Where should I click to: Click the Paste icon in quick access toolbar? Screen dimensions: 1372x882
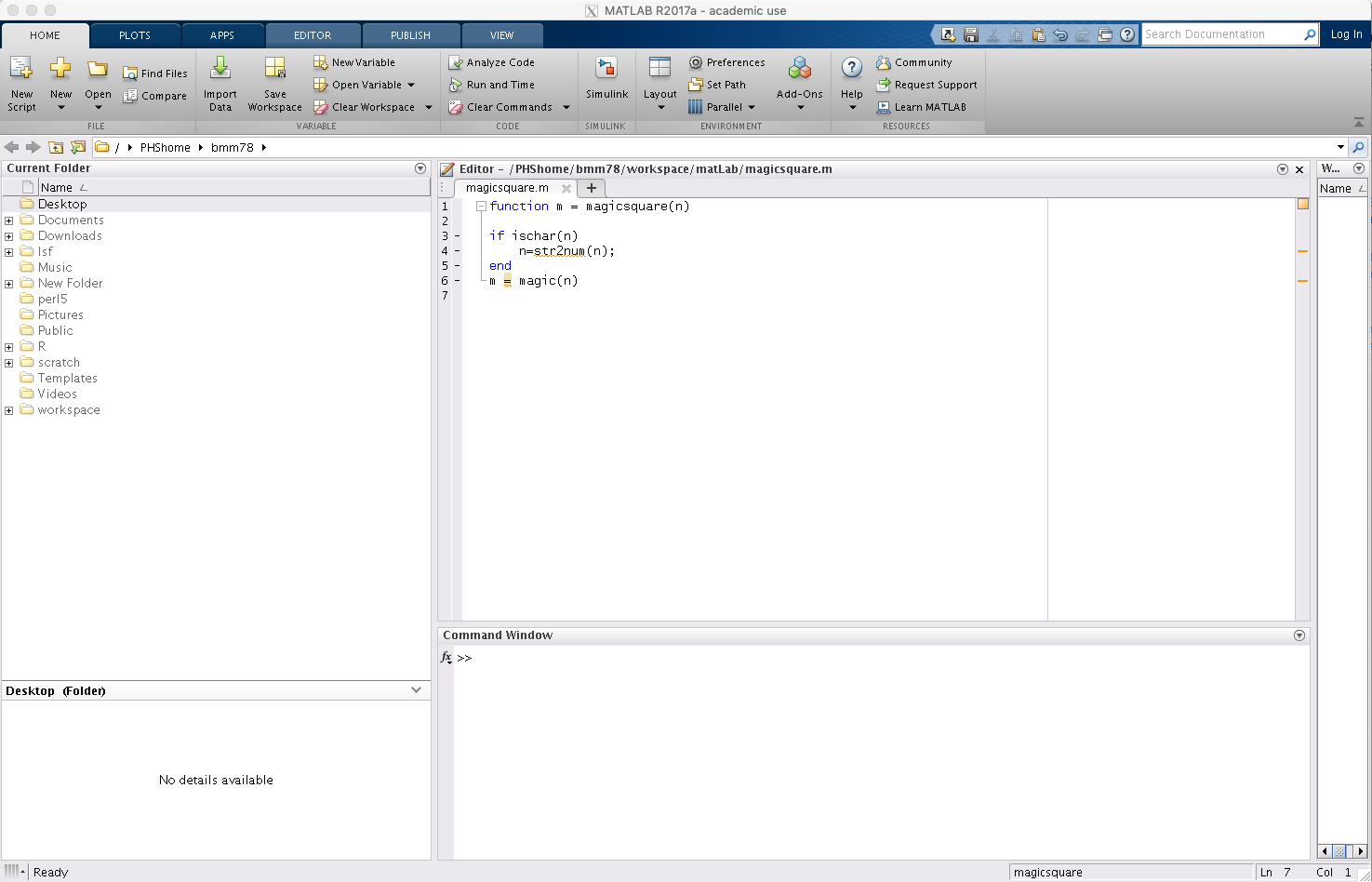(1038, 34)
